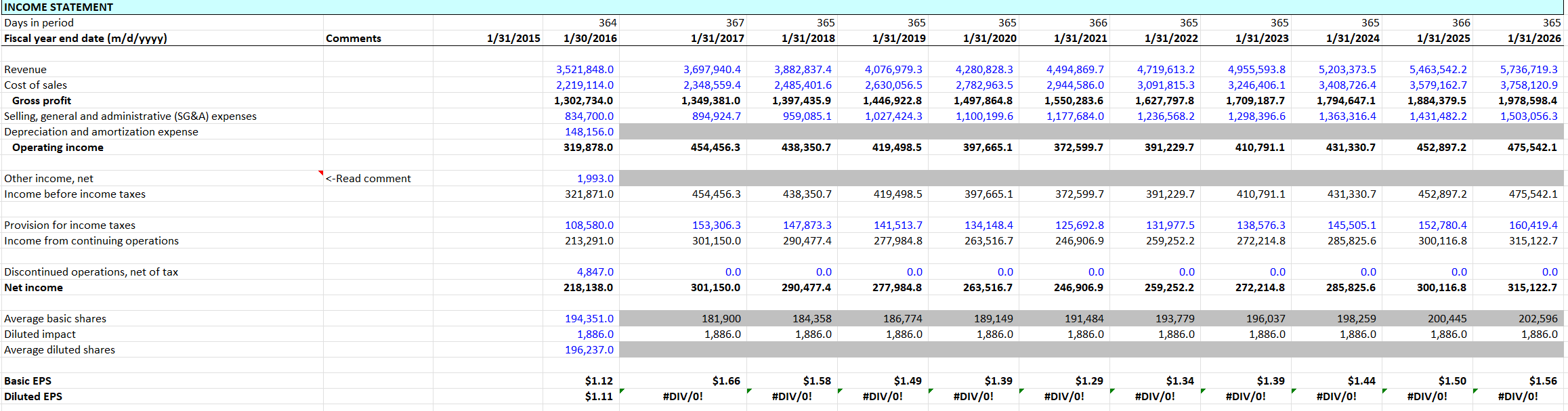Screen dimensions: 1568x411
Task: Click the red comment indicator triangle
Action: (321, 173)
